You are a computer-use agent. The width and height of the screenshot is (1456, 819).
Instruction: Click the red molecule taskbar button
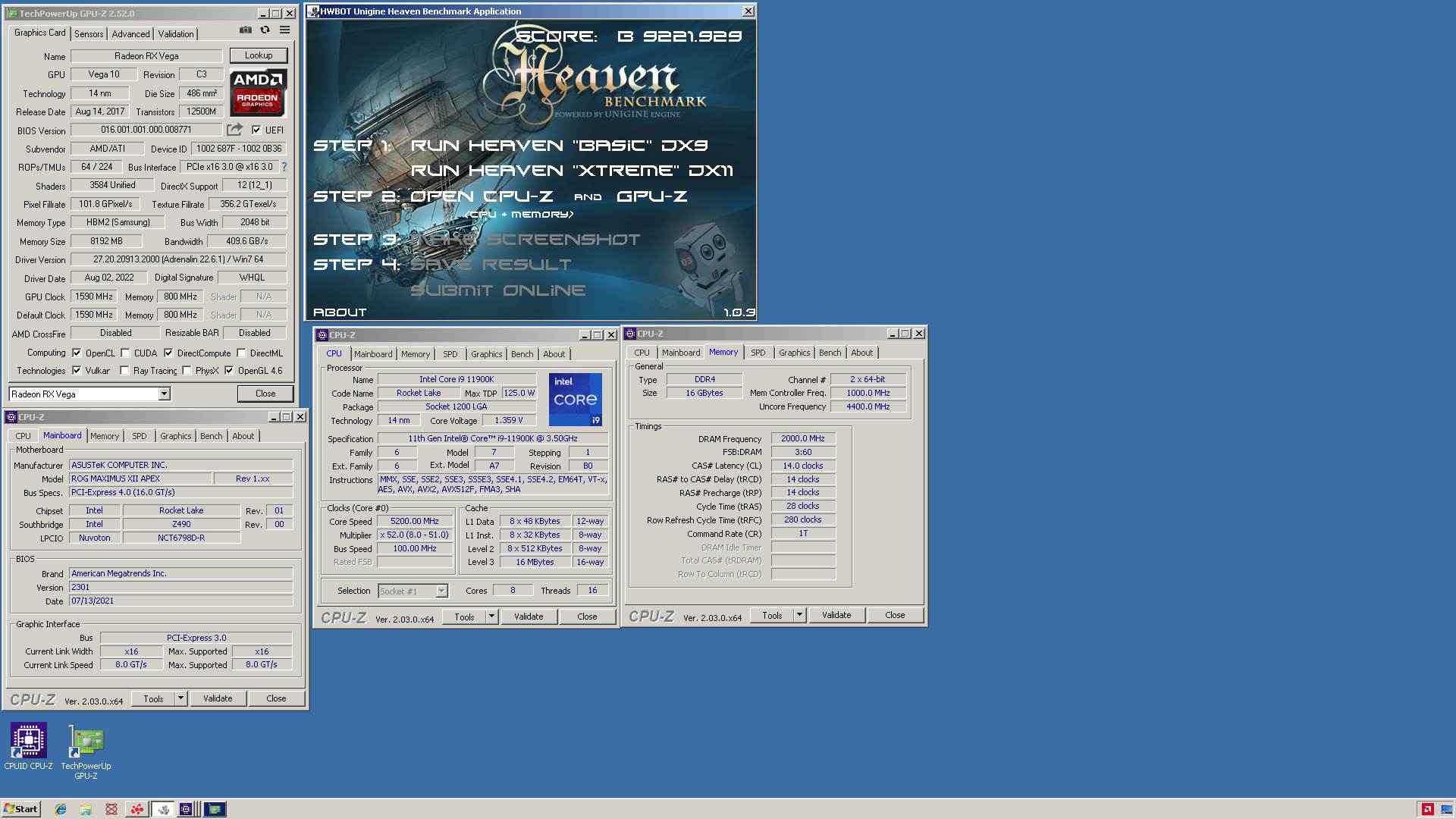pyautogui.click(x=137, y=809)
